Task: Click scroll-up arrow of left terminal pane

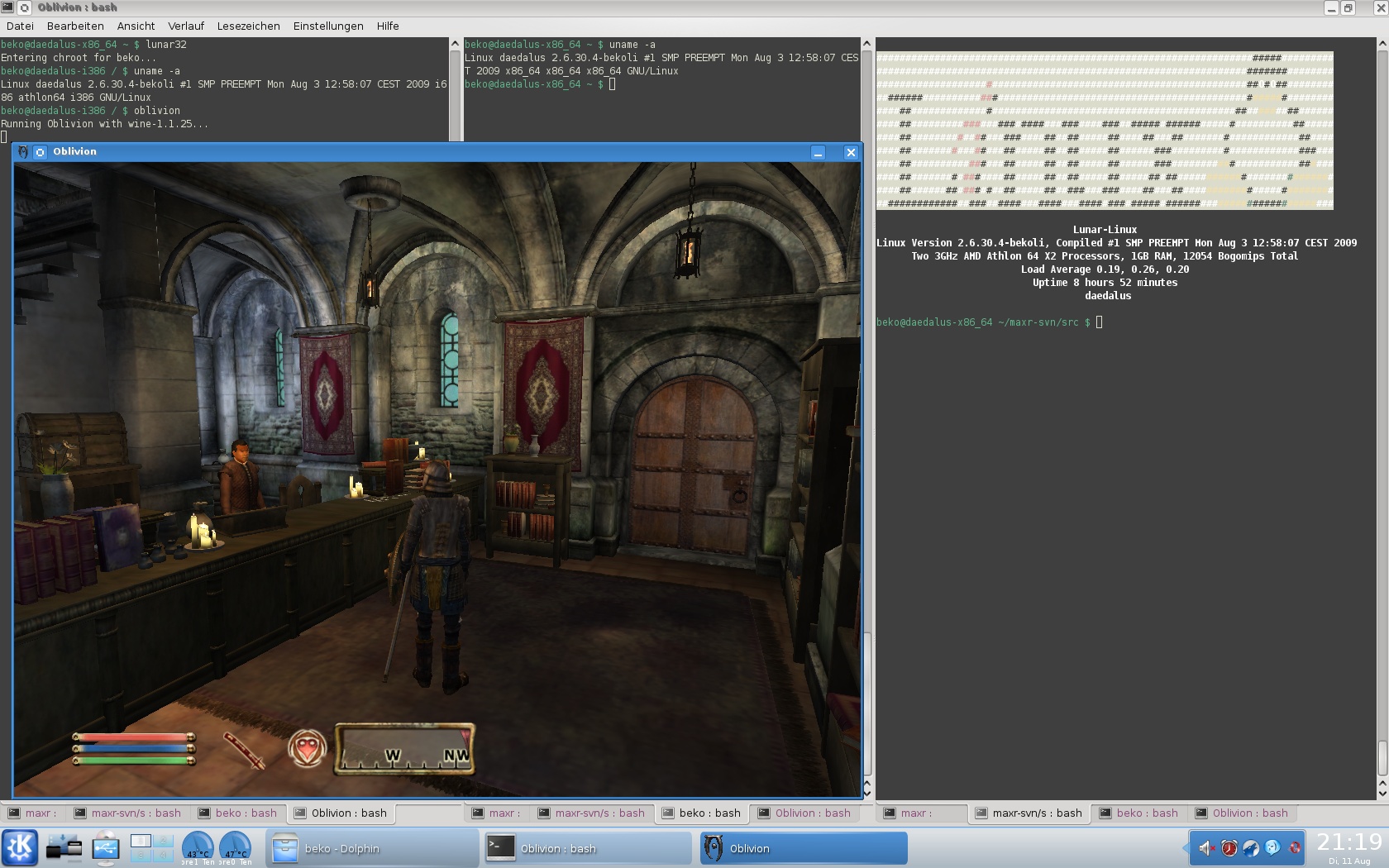Action: (x=455, y=44)
